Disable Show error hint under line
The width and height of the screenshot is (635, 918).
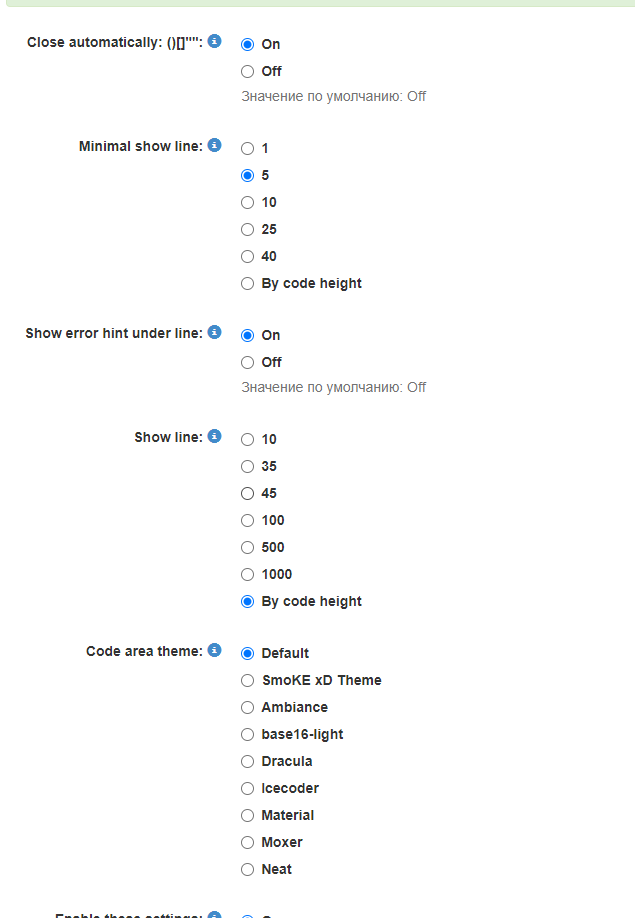[248, 362]
